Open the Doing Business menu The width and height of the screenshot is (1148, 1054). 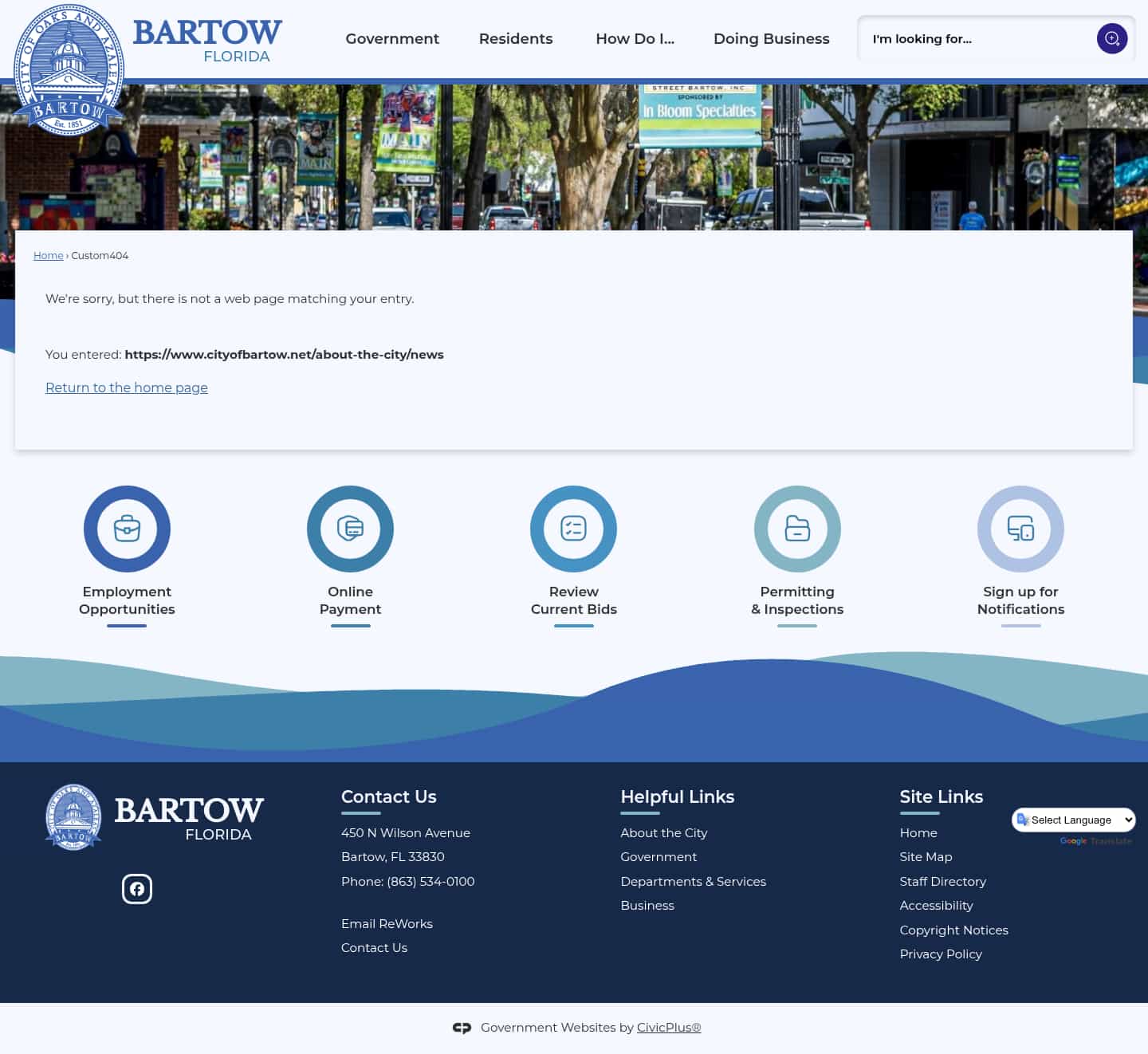[x=771, y=38]
